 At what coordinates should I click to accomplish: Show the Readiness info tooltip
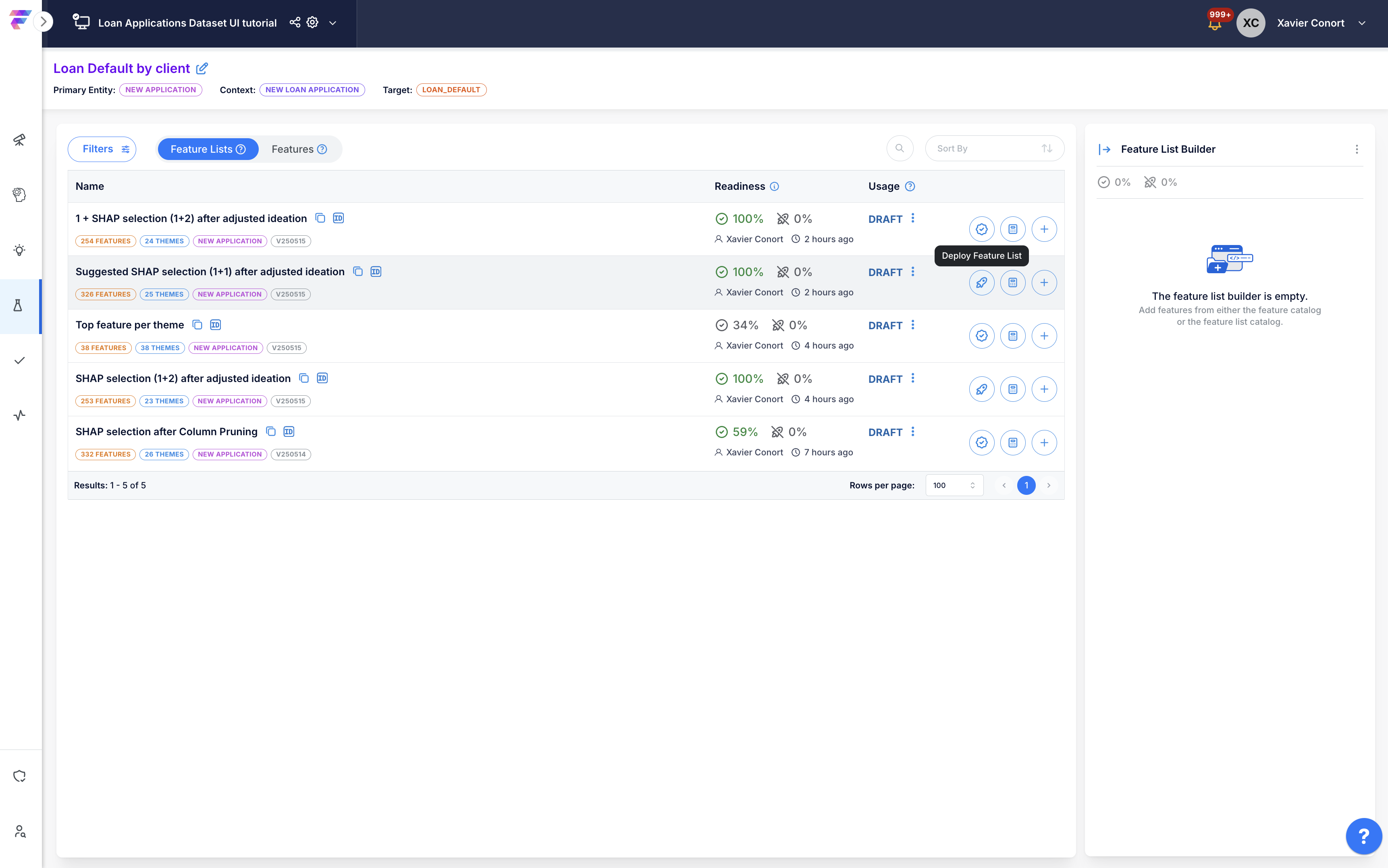pos(774,187)
